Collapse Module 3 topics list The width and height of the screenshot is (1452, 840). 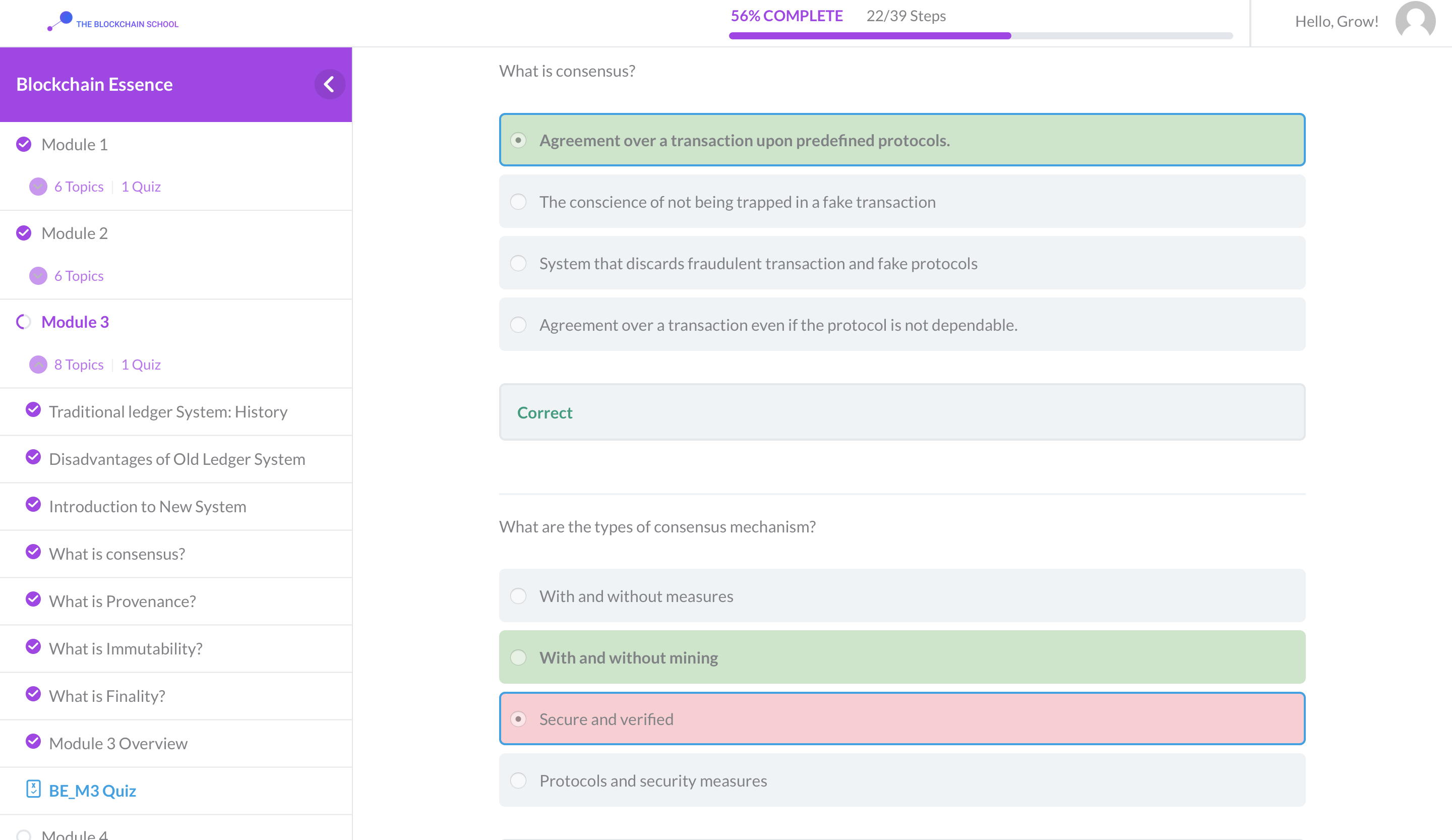click(38, 365)
